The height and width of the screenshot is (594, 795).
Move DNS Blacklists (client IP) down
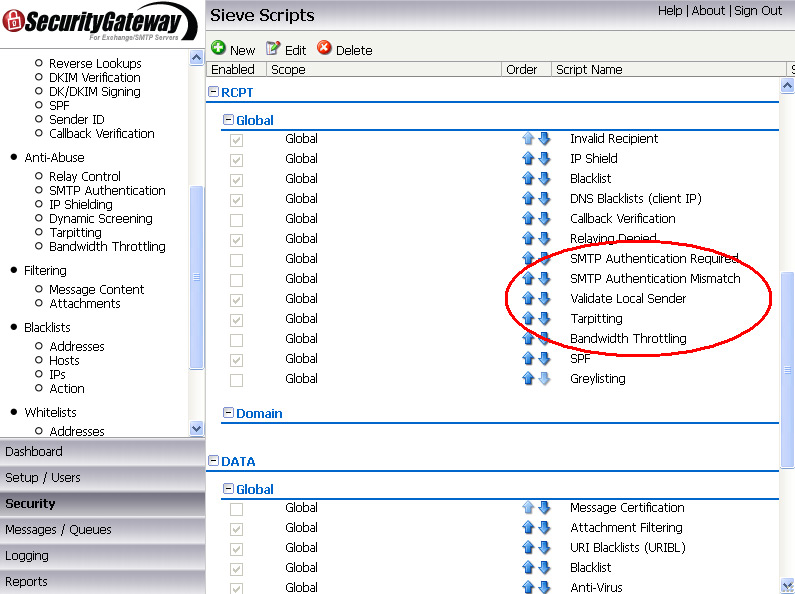(x=544, y=198)
